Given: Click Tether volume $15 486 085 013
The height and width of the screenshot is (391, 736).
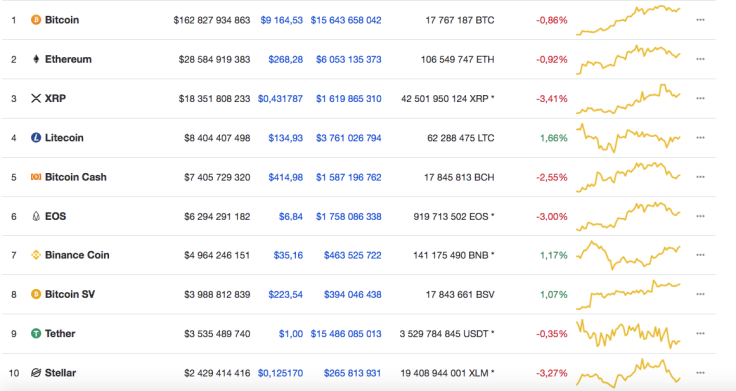Looking at the screenshot, I should click(346, 334).
